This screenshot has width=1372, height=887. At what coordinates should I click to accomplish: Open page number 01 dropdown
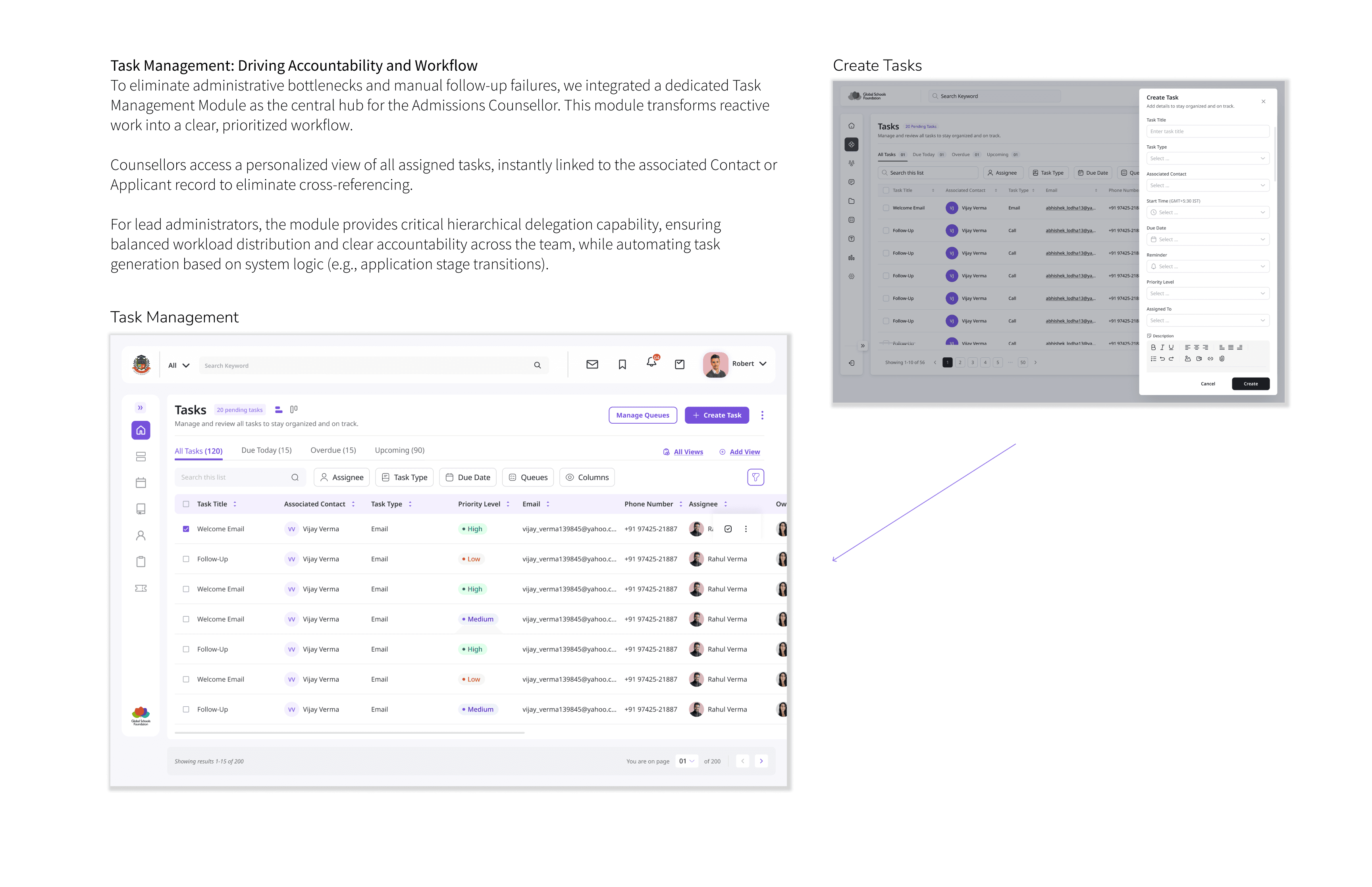[686, 761]
